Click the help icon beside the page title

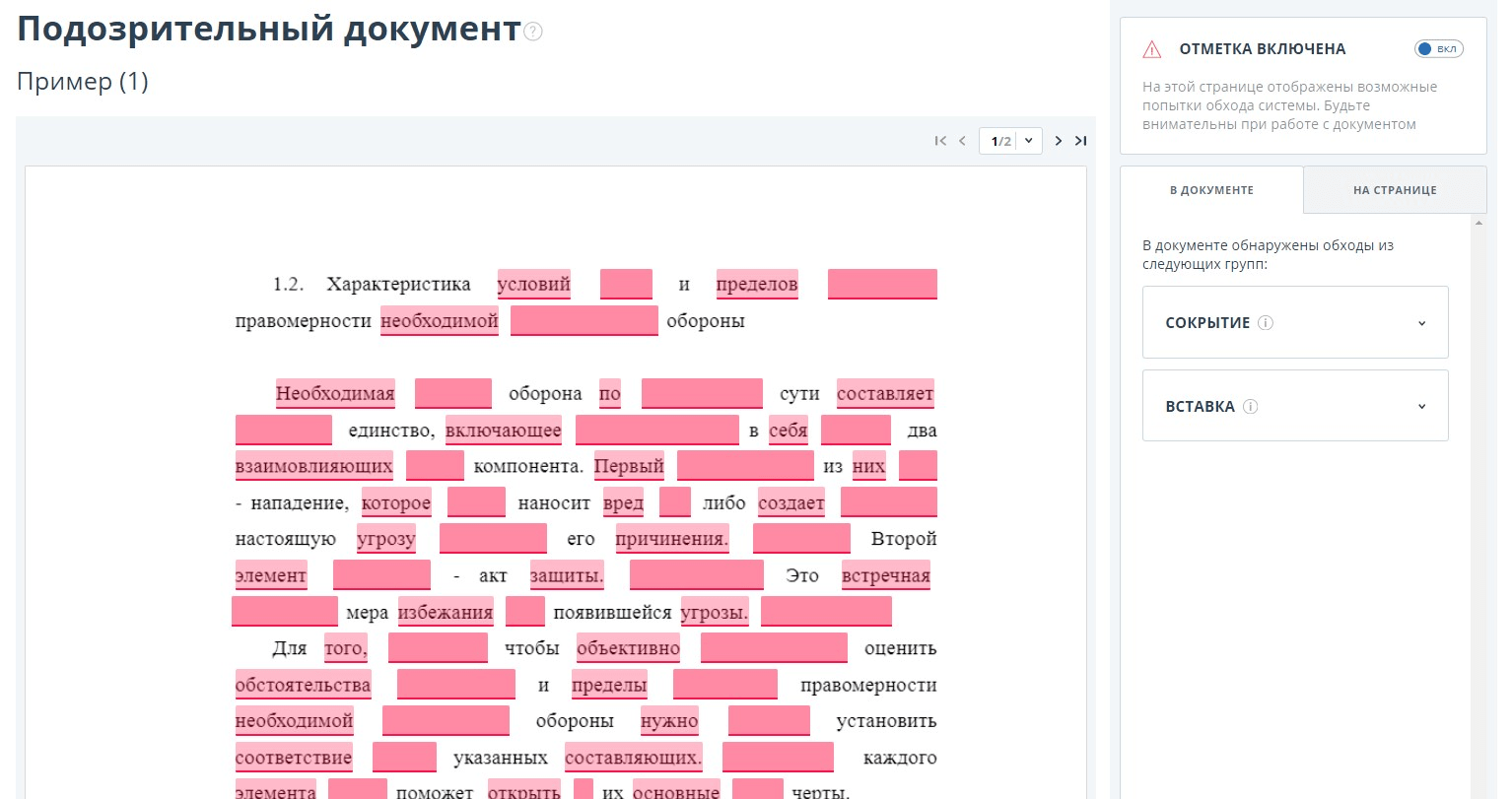click(533, 32)
